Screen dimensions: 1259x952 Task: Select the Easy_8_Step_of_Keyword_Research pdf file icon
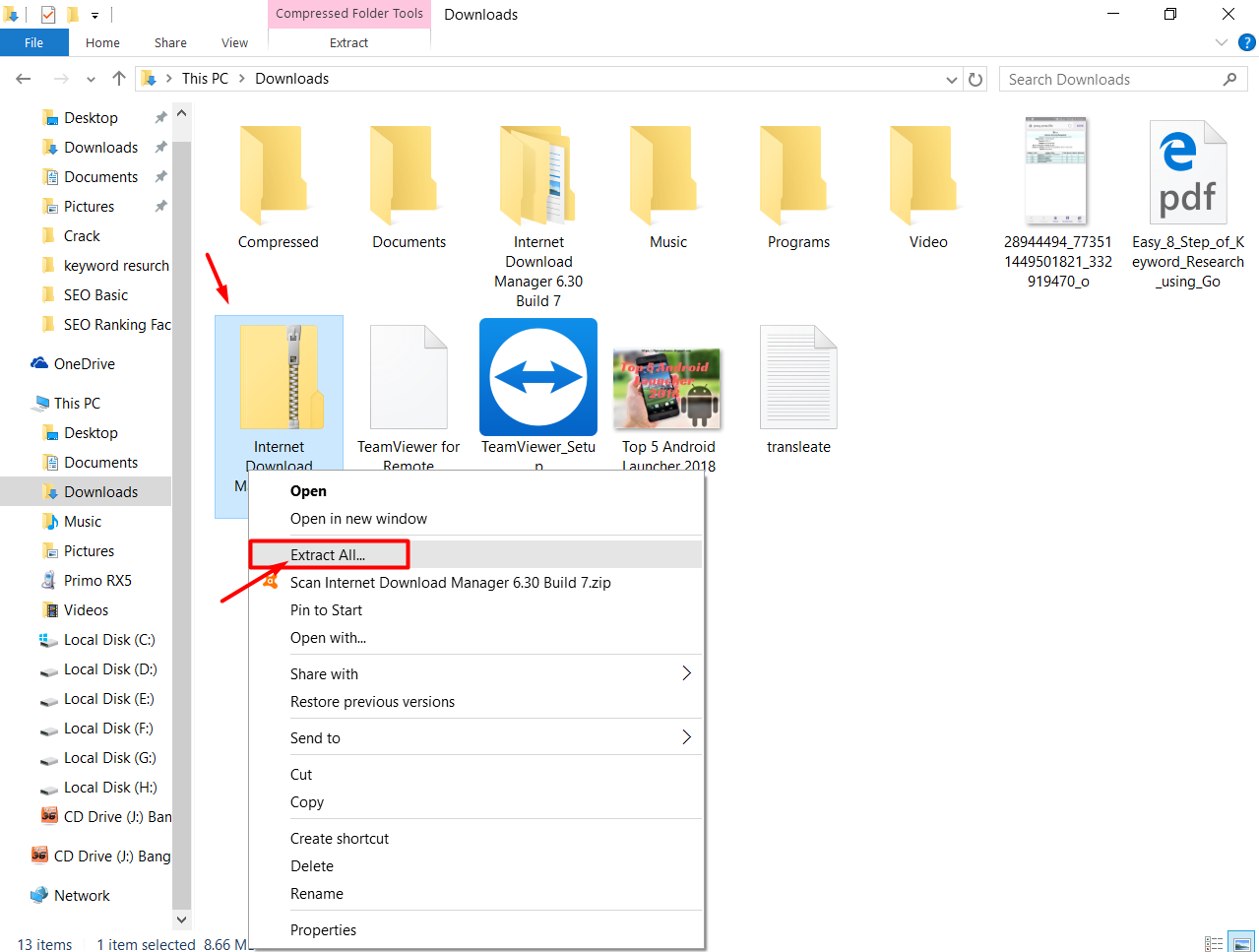point(1188,172)
